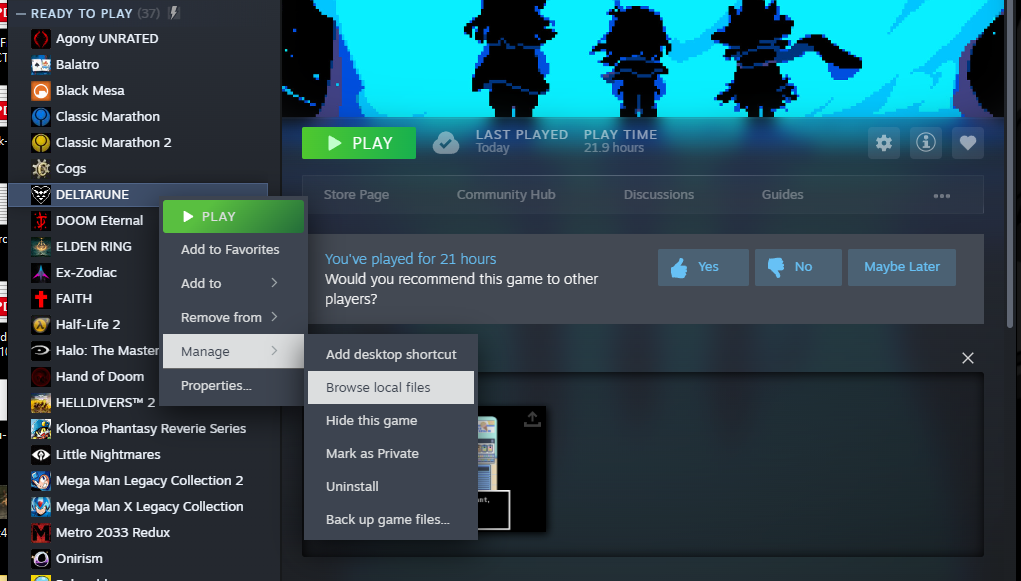This screenshot has width=1021, height=581.
Task: Click the You've played for 21 hours link
Action: point(410,259)
